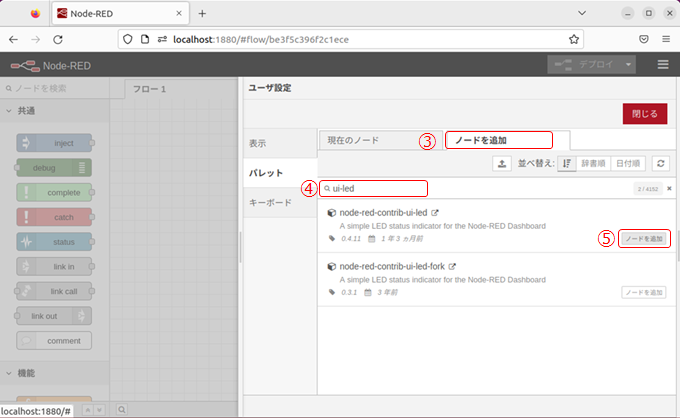Click the upload module icon button
Image resolution: width=680 pixels, height=418 pixels.
(x=502, y=163)
